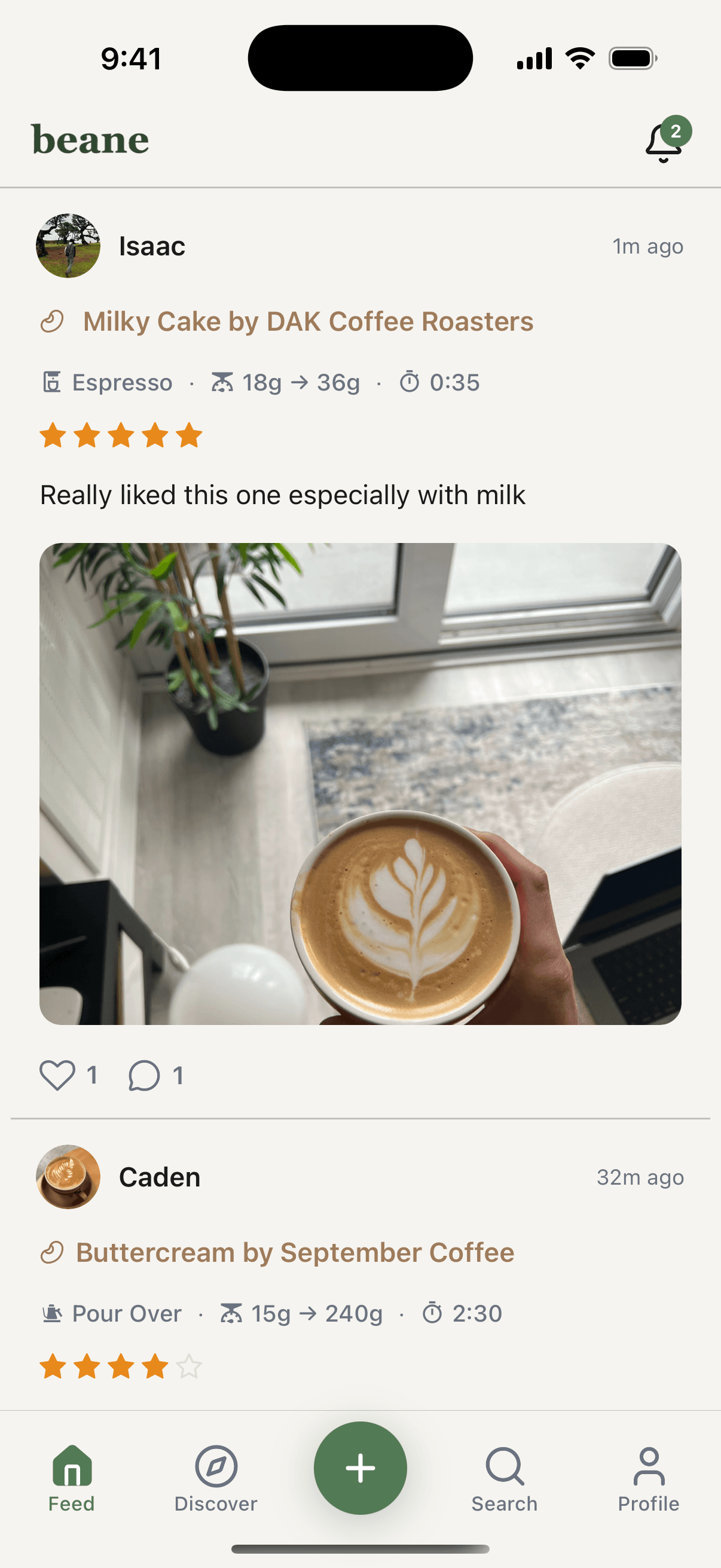Image resolution: width=721 pixels, height=1568 pixels.
Task: Tap the espresso brew method icon
Action: tap(53, 382)
